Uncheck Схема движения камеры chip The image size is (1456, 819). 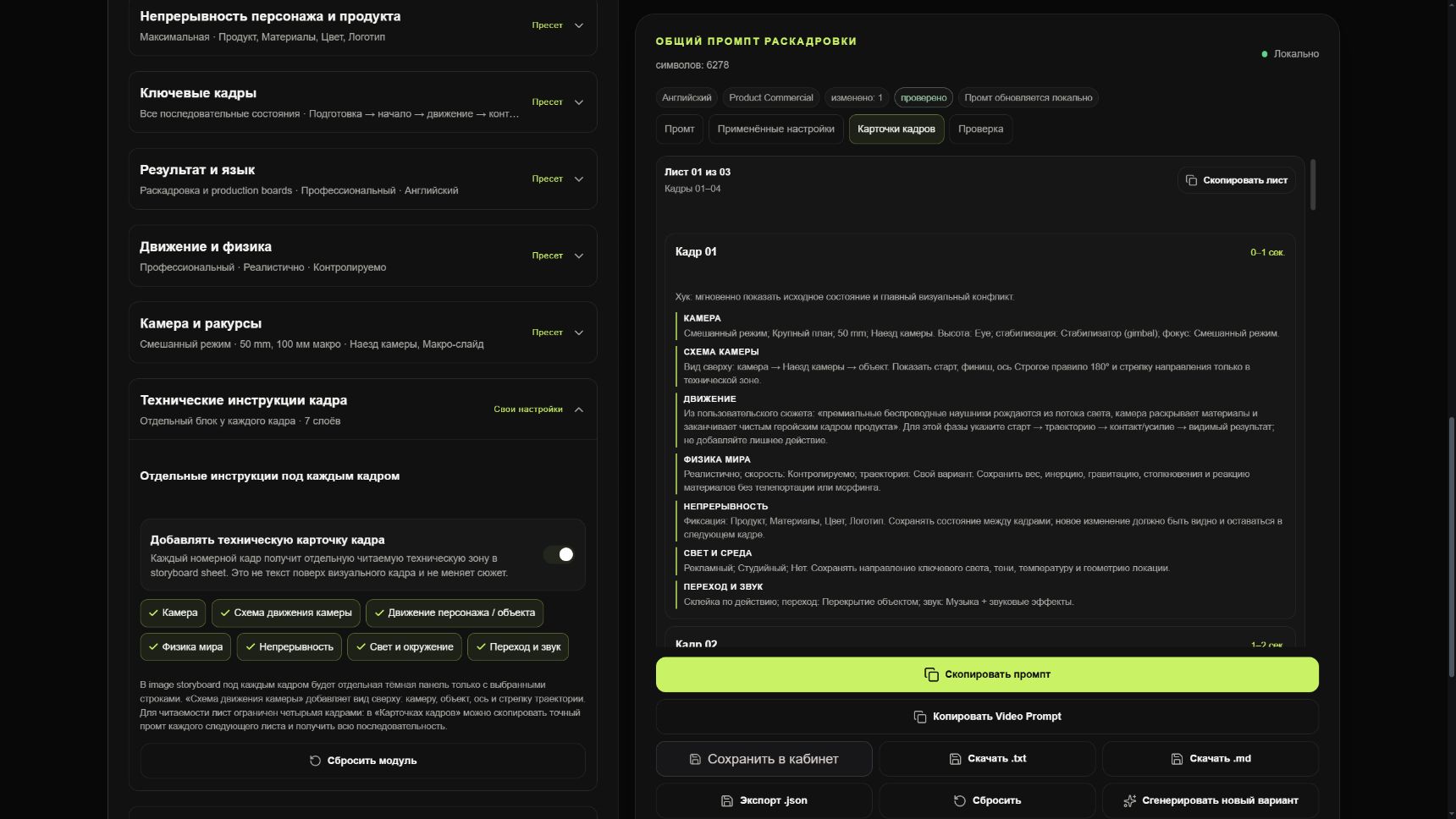pyautogui.click(x=286, y=613)
